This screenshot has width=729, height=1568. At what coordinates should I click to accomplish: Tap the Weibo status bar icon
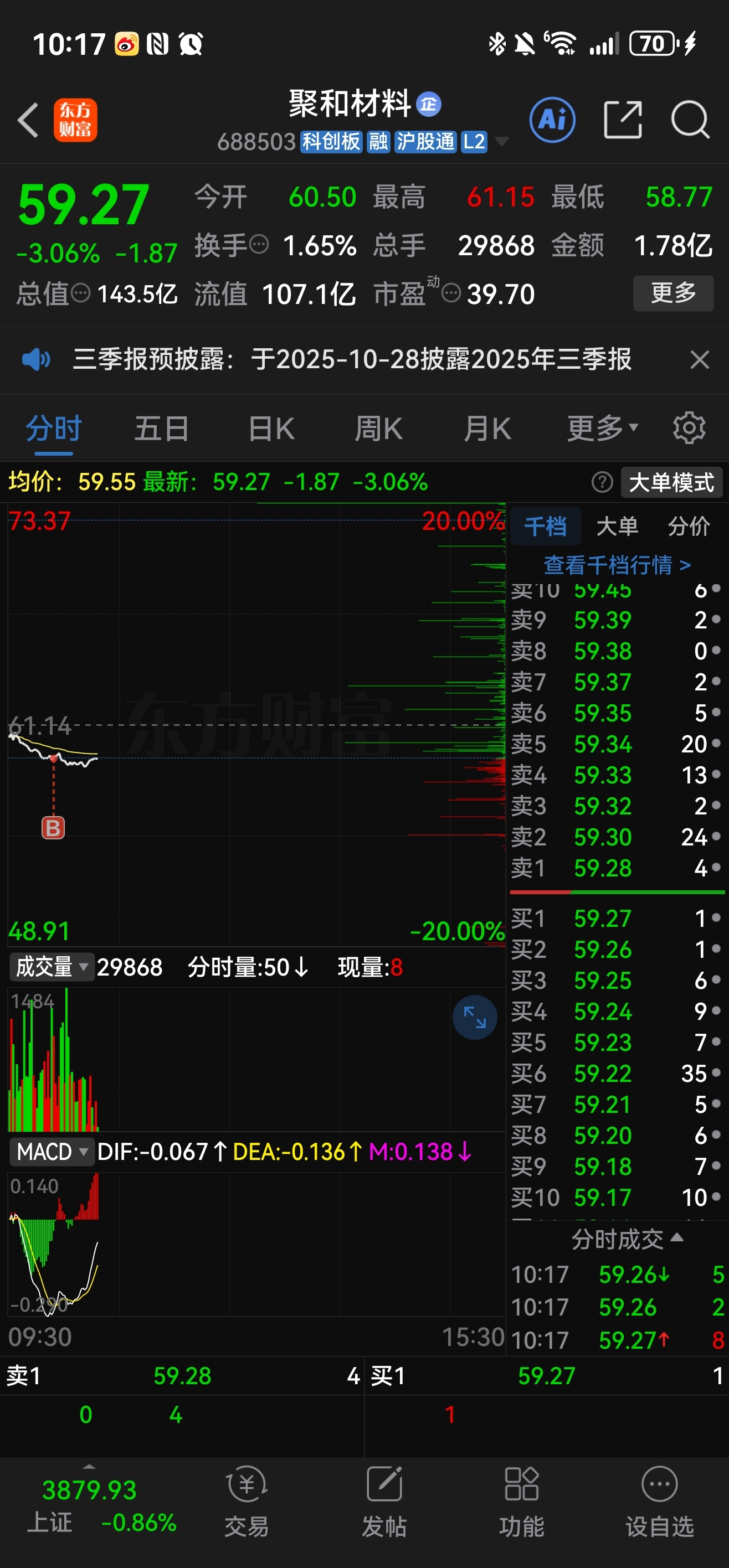pyautogui.click(x=127, y=44)
